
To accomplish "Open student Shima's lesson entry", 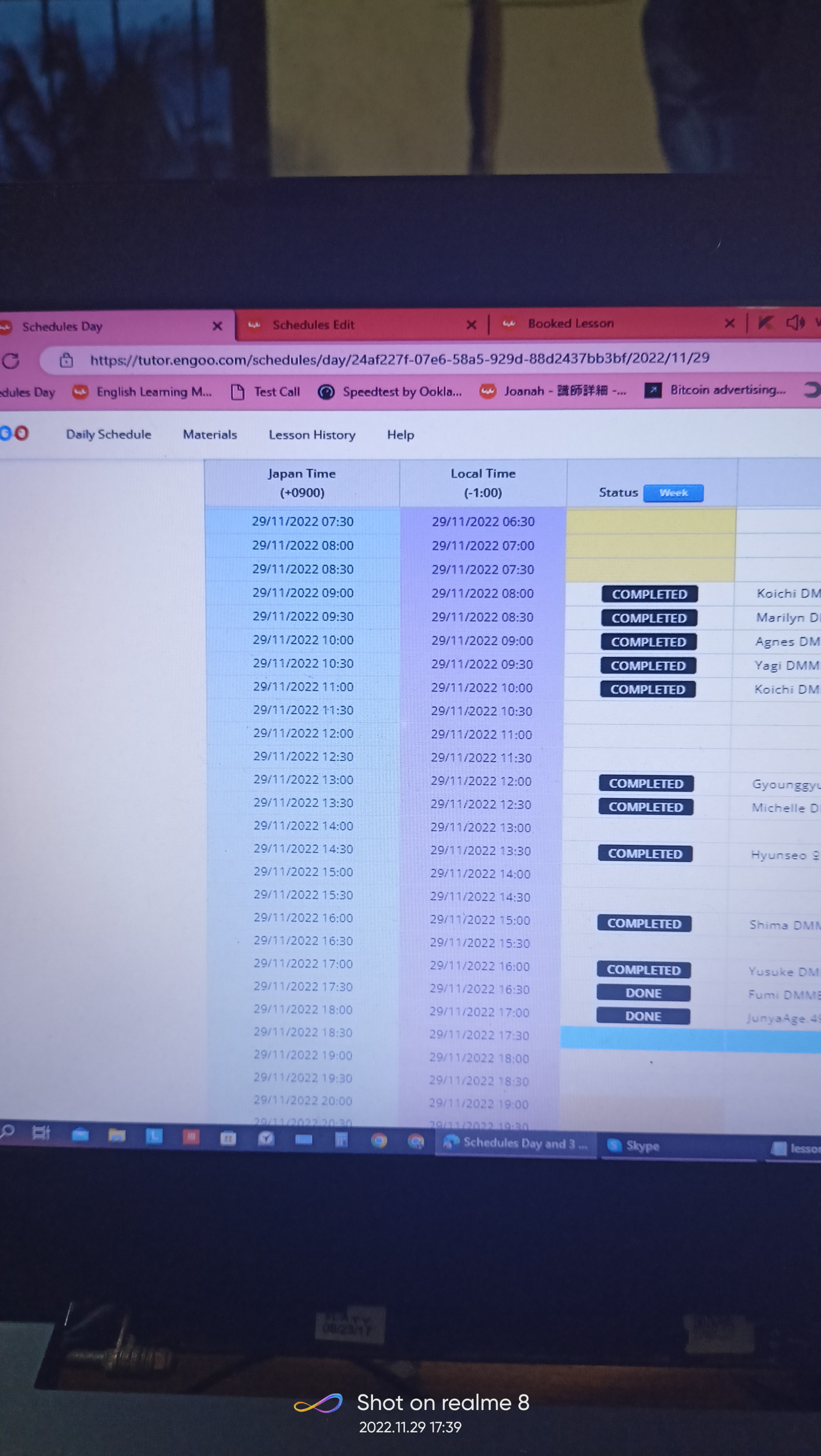I will point(784,925).
